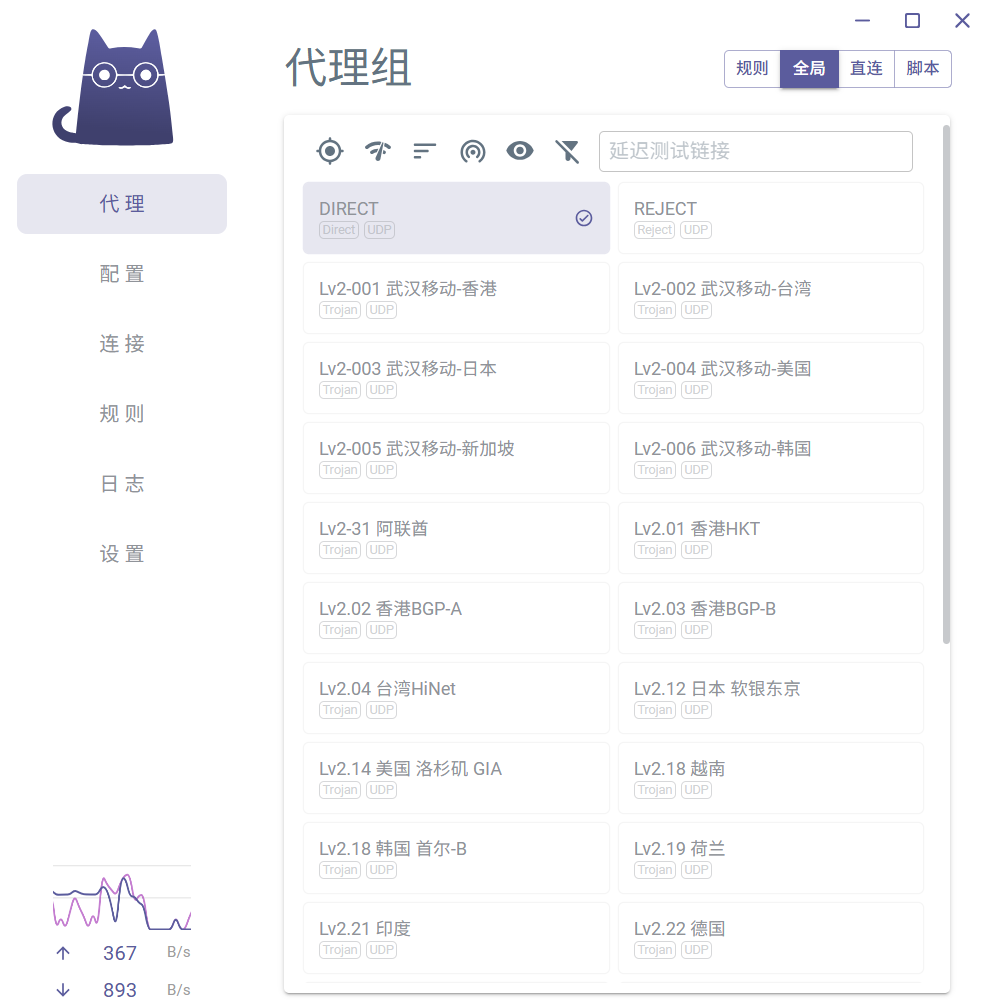
Task: Select the 全局 mode button
Action: [x=809, y=69]
